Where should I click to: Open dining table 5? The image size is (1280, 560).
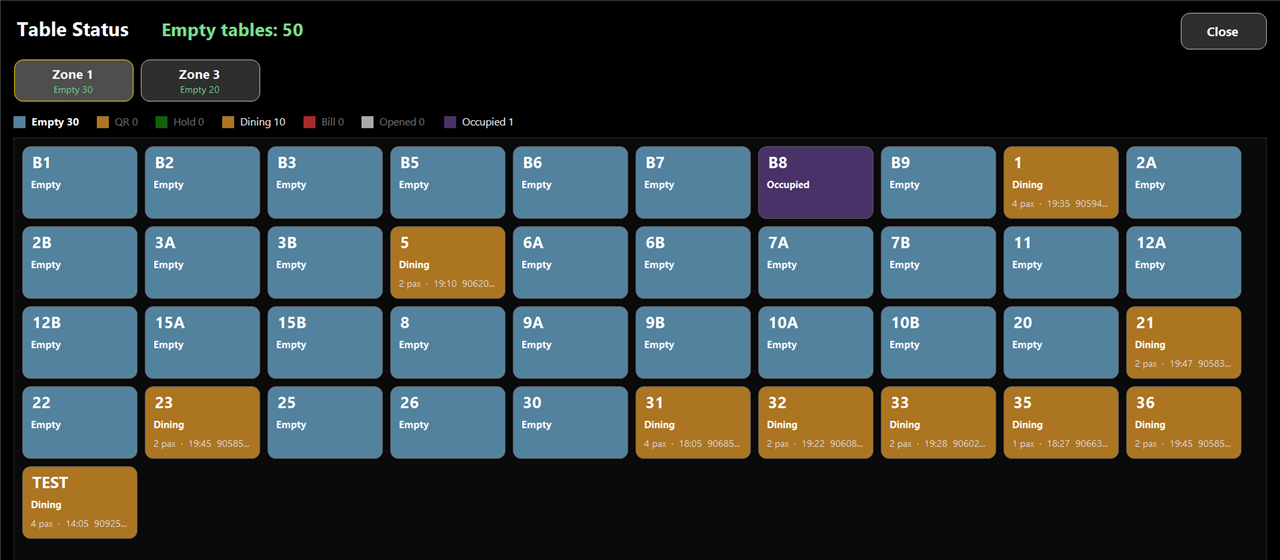coord(448,262)
